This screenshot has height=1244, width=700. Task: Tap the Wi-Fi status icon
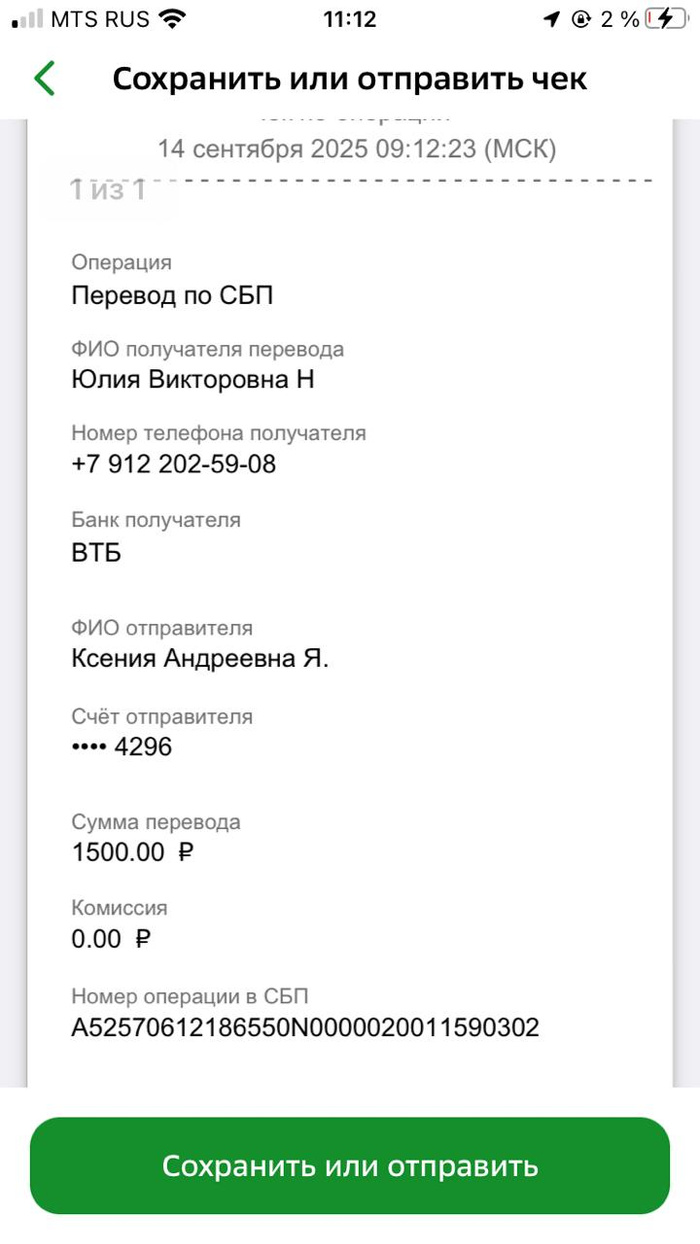point(172,19)
